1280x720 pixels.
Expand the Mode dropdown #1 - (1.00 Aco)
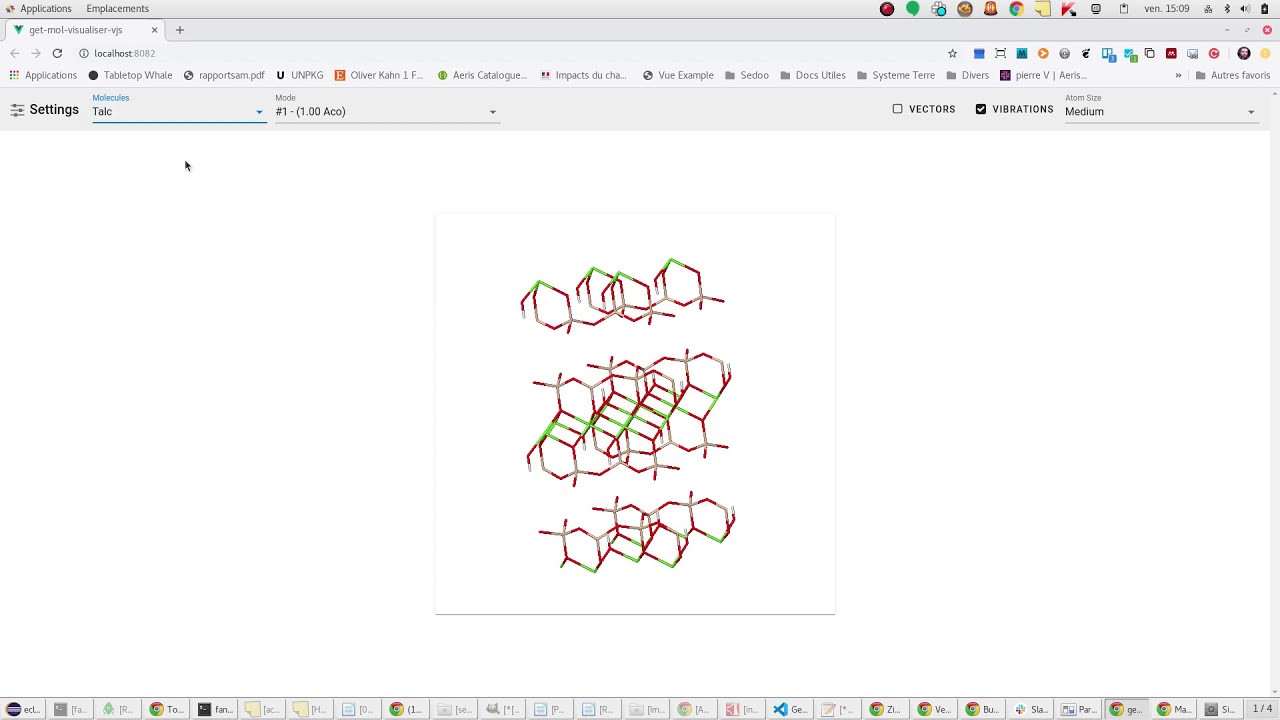[387, 111]
